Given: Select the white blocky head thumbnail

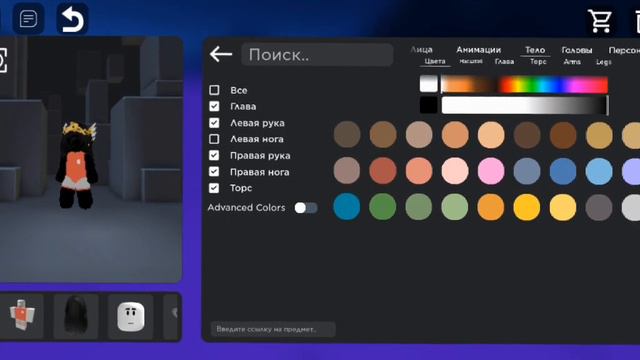Looking at the screenshot, I should click(x=131, y=316).
